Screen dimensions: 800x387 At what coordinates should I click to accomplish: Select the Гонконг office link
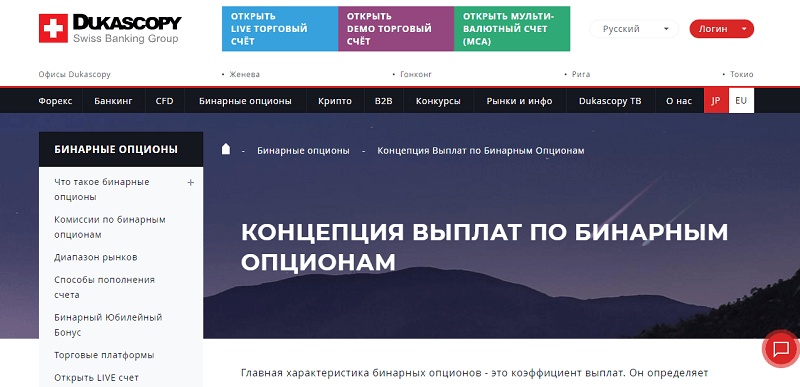pyautogui.click(x=416, y=74)
